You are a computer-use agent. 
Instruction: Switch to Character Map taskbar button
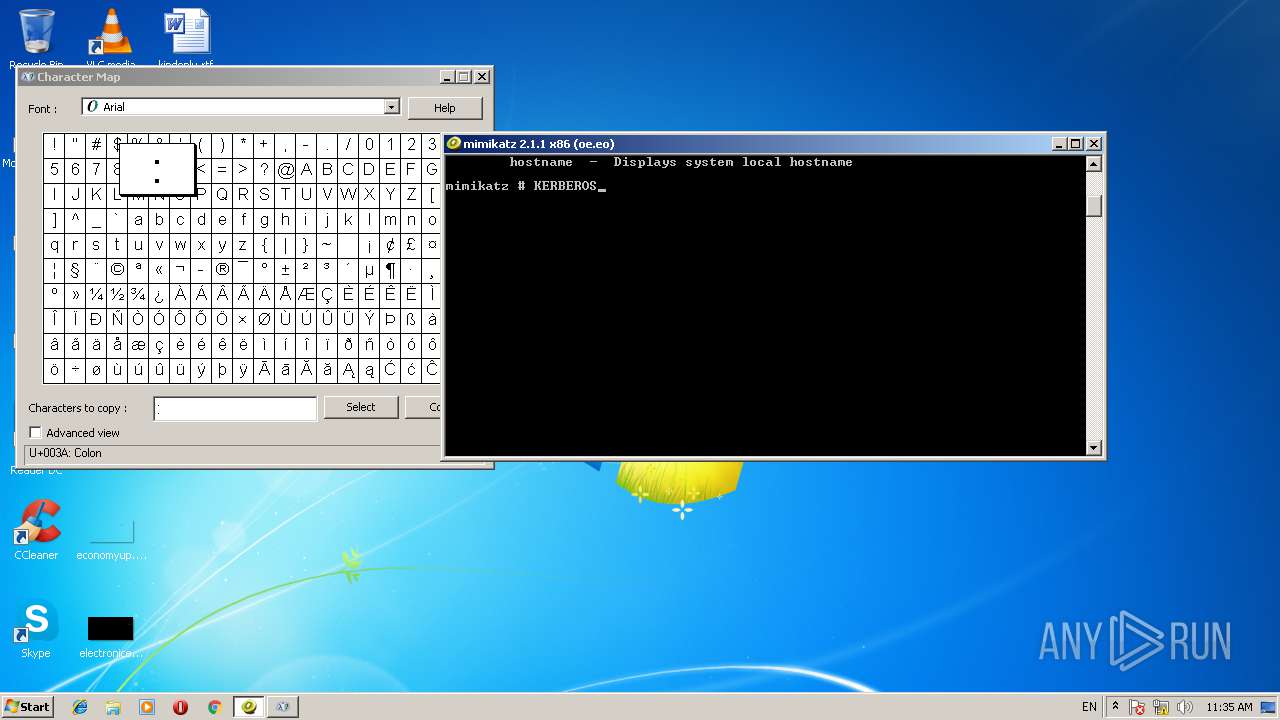pyautogui.click(x=283, y=707)
